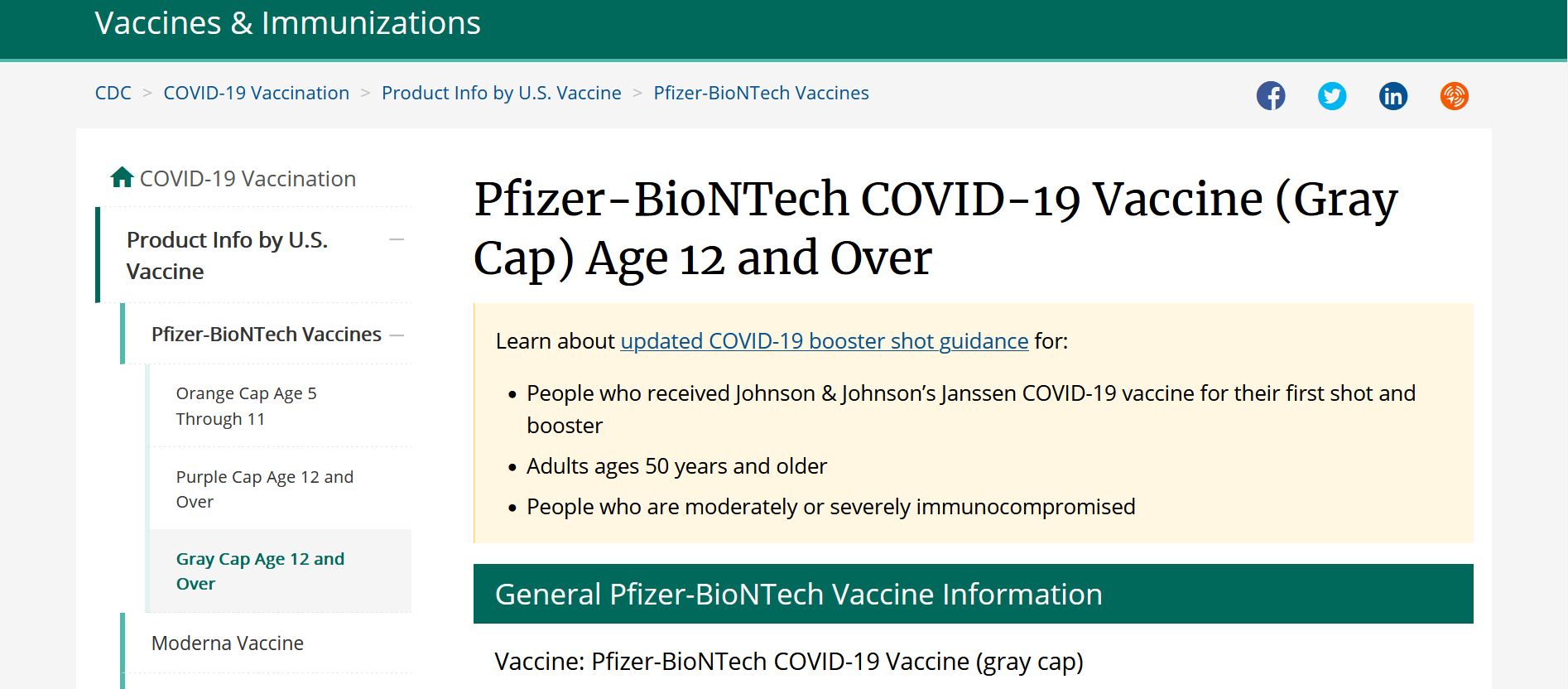Collapse the Pfizer-BioNTech Vaccines submenu
Image resolution: width=1568 pixels, height=689 pixels.
(397, 335)
